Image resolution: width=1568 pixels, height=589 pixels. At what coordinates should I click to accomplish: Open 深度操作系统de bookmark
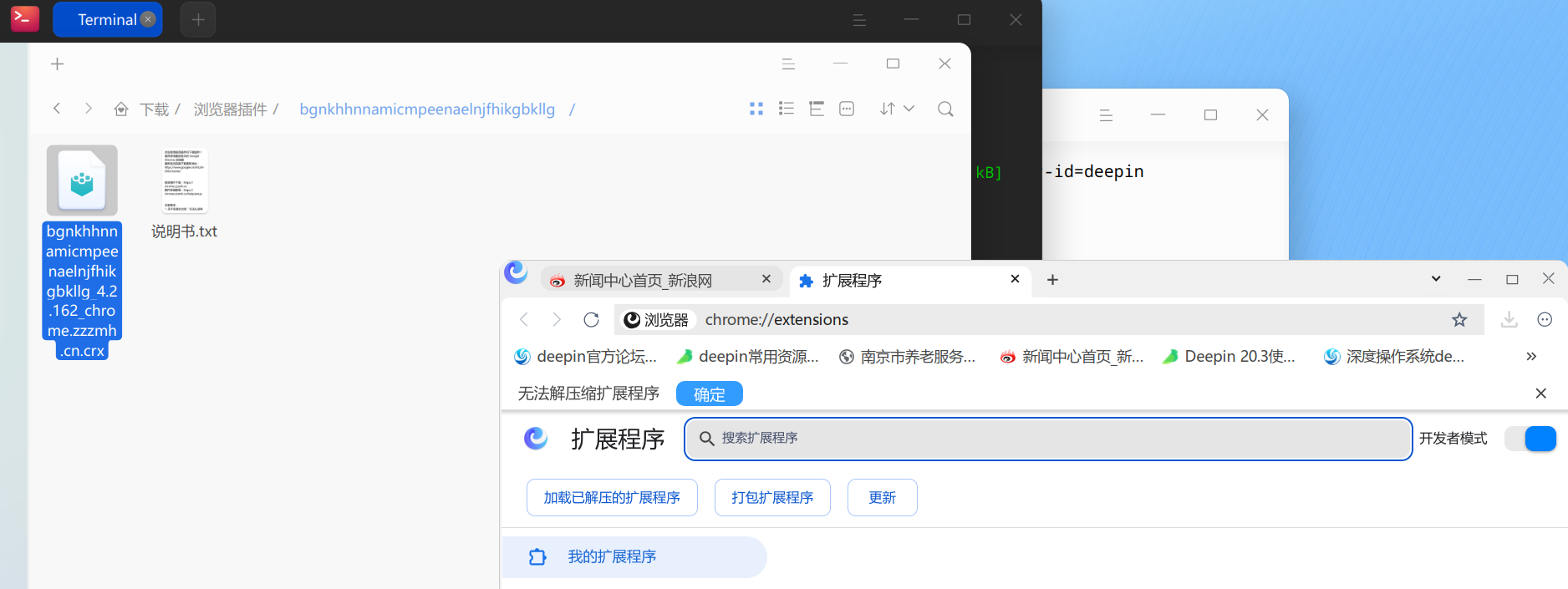[x=1394, y=357]
